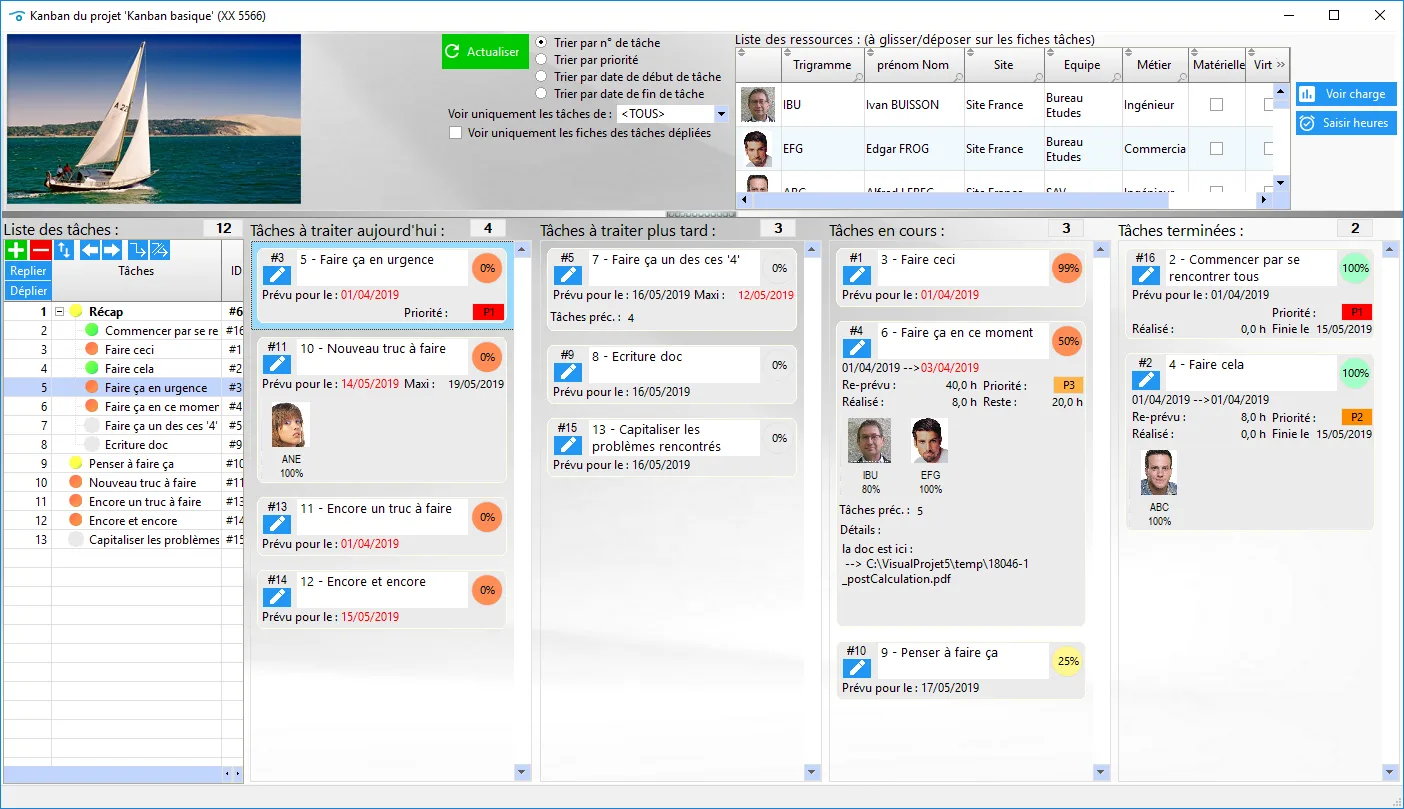Select 'Ecriture doc' task row

[x=123, y=445]
